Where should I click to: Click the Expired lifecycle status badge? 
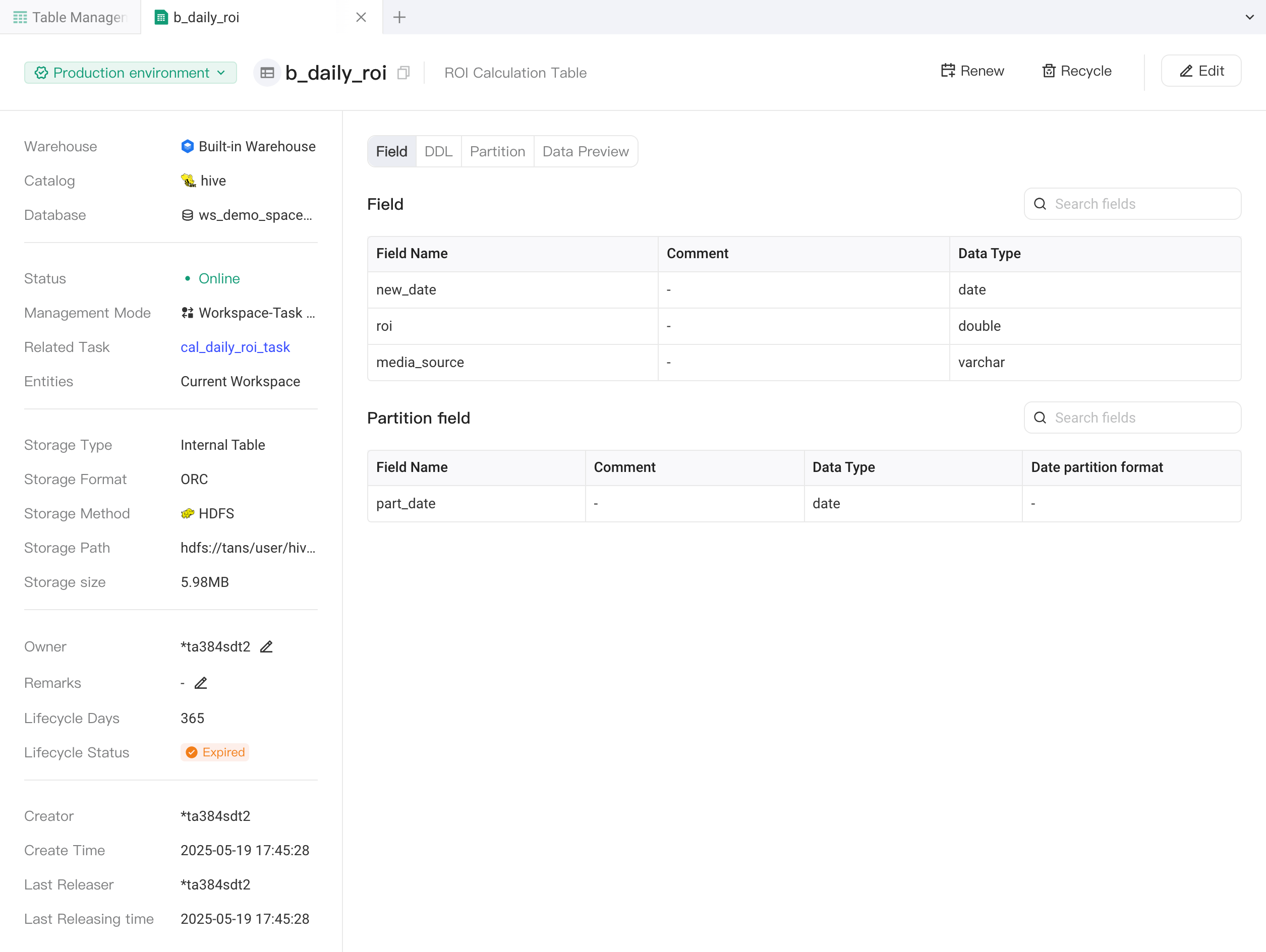pos(215,752)
